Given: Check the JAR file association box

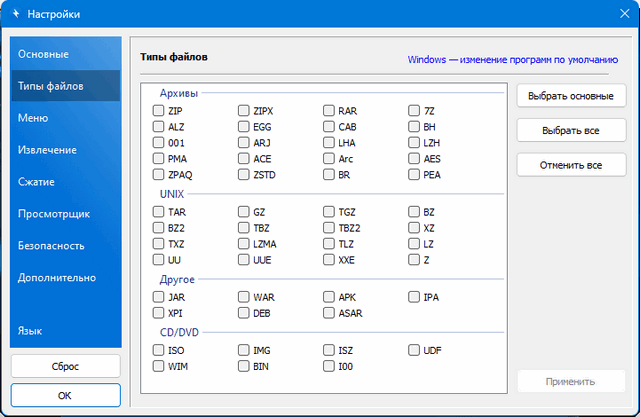Looking at the screenshot, I should pos(159,297).
